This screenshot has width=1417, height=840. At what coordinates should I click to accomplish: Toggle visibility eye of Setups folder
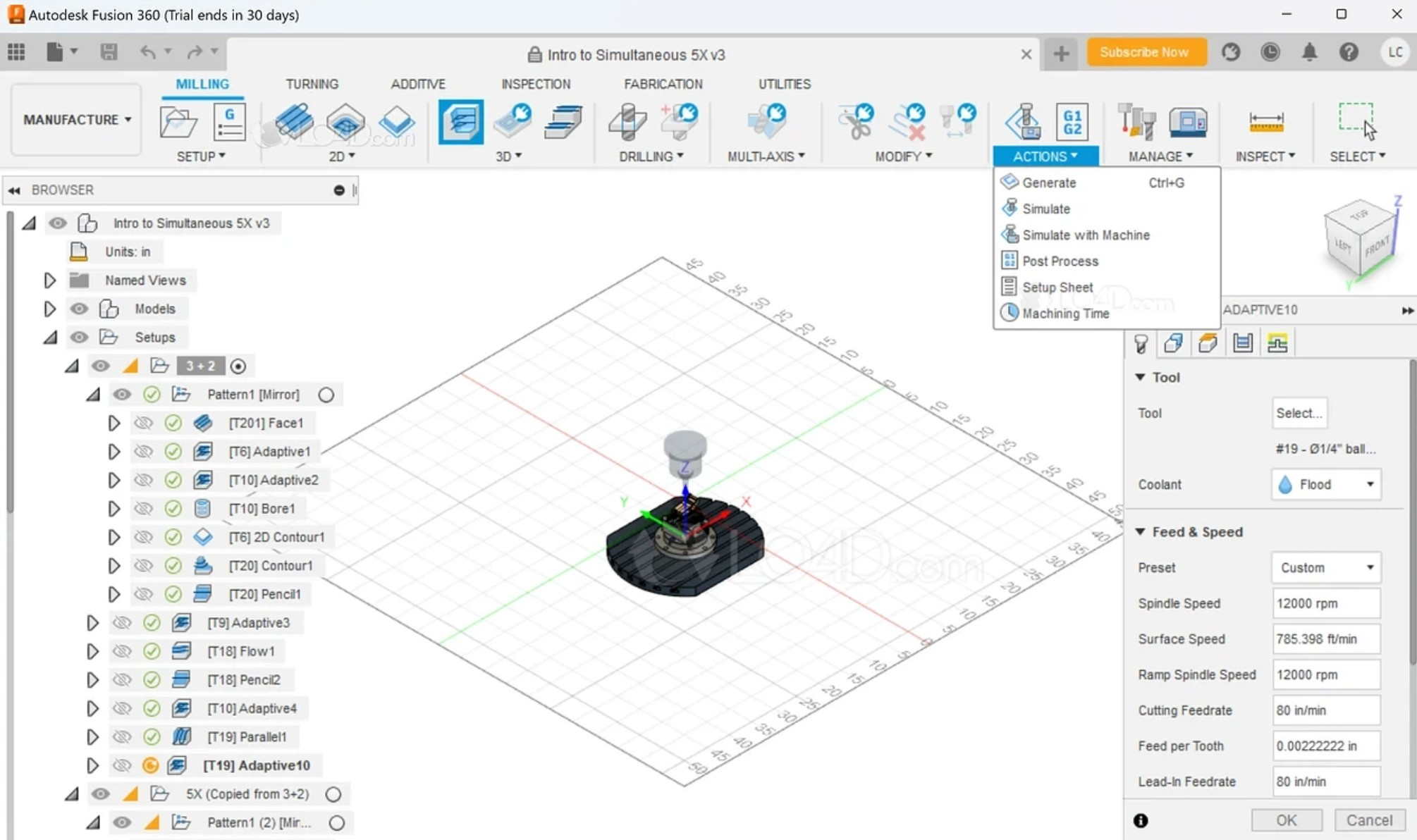point(79,338)
